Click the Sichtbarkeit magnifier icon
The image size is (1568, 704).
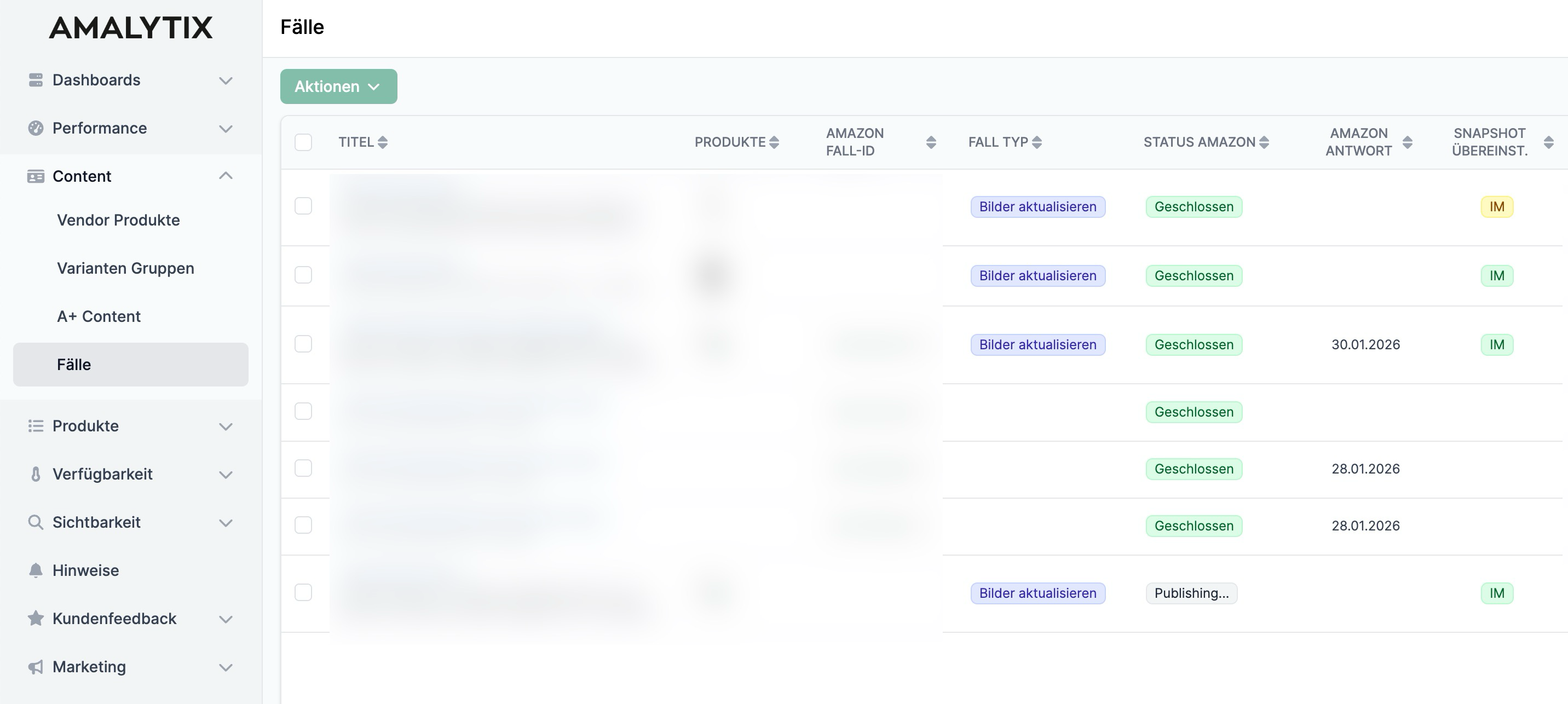pos(36,522)
